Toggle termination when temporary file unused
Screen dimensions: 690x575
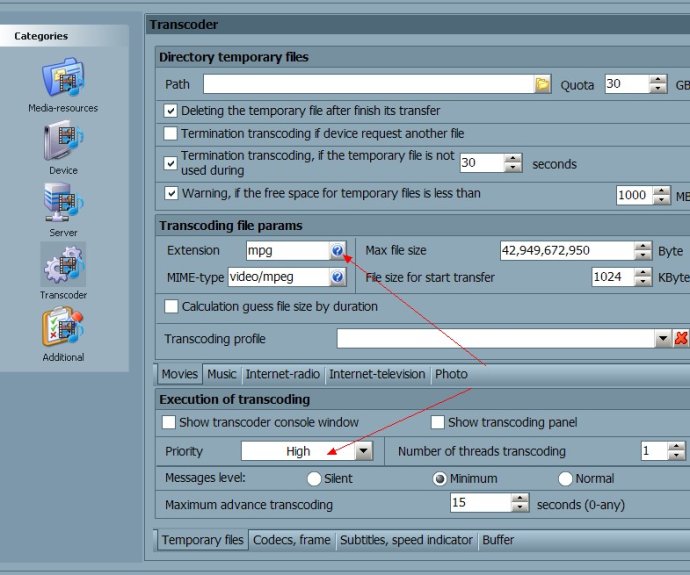click(170, 163)
